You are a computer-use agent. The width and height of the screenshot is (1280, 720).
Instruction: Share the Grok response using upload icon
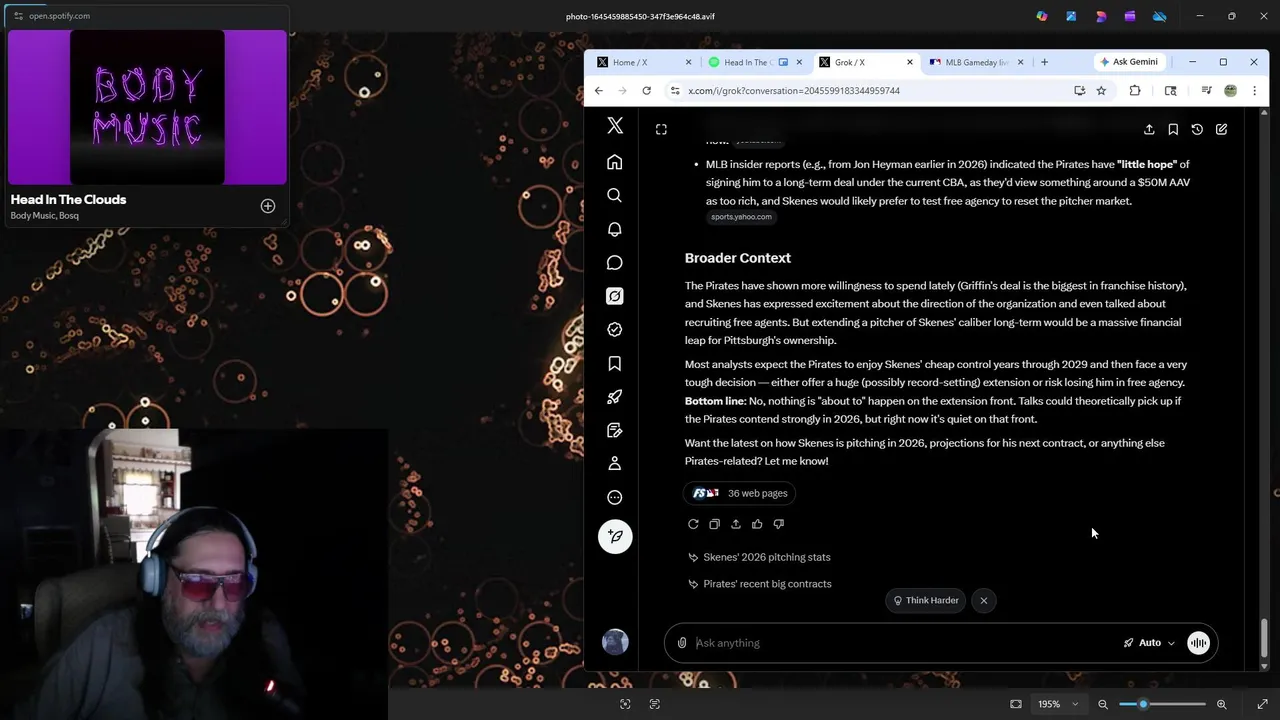click(x=736, y=524)
